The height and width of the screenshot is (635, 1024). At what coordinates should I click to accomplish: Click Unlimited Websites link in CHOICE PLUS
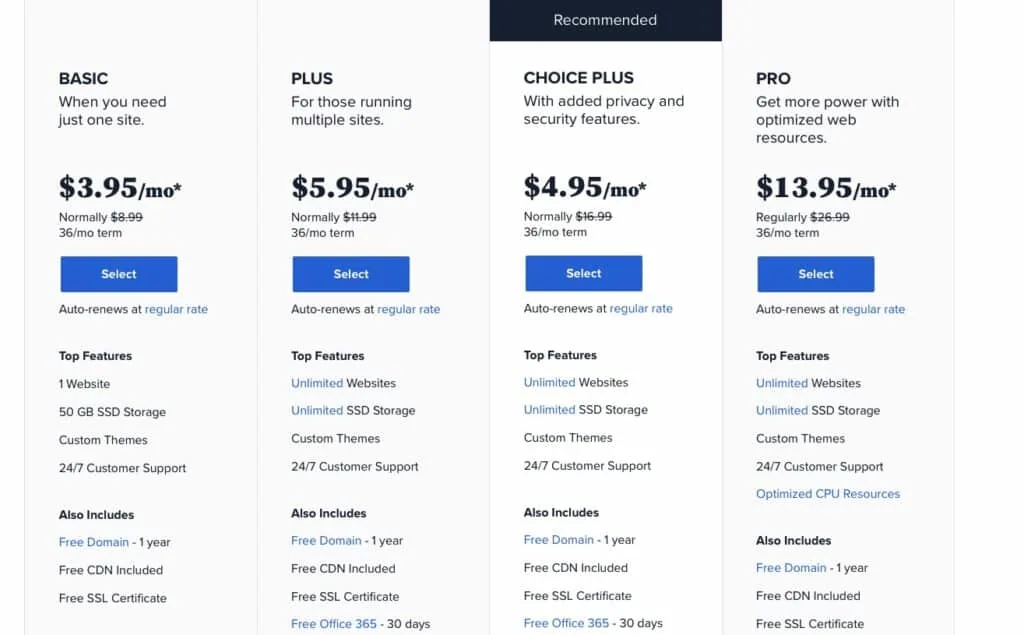[549, 382]
